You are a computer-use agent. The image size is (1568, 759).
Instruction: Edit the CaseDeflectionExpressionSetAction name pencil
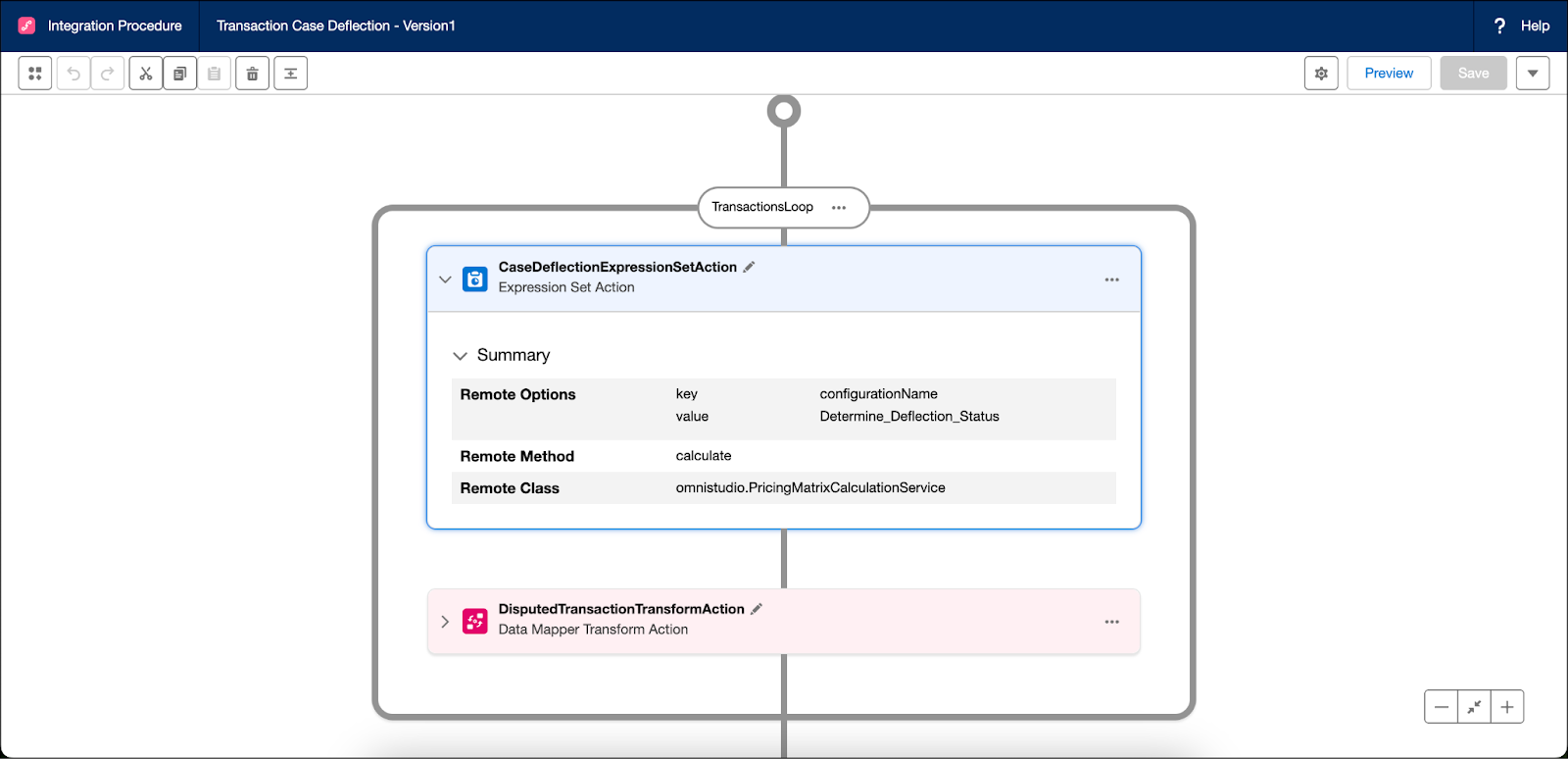point(749,267)
